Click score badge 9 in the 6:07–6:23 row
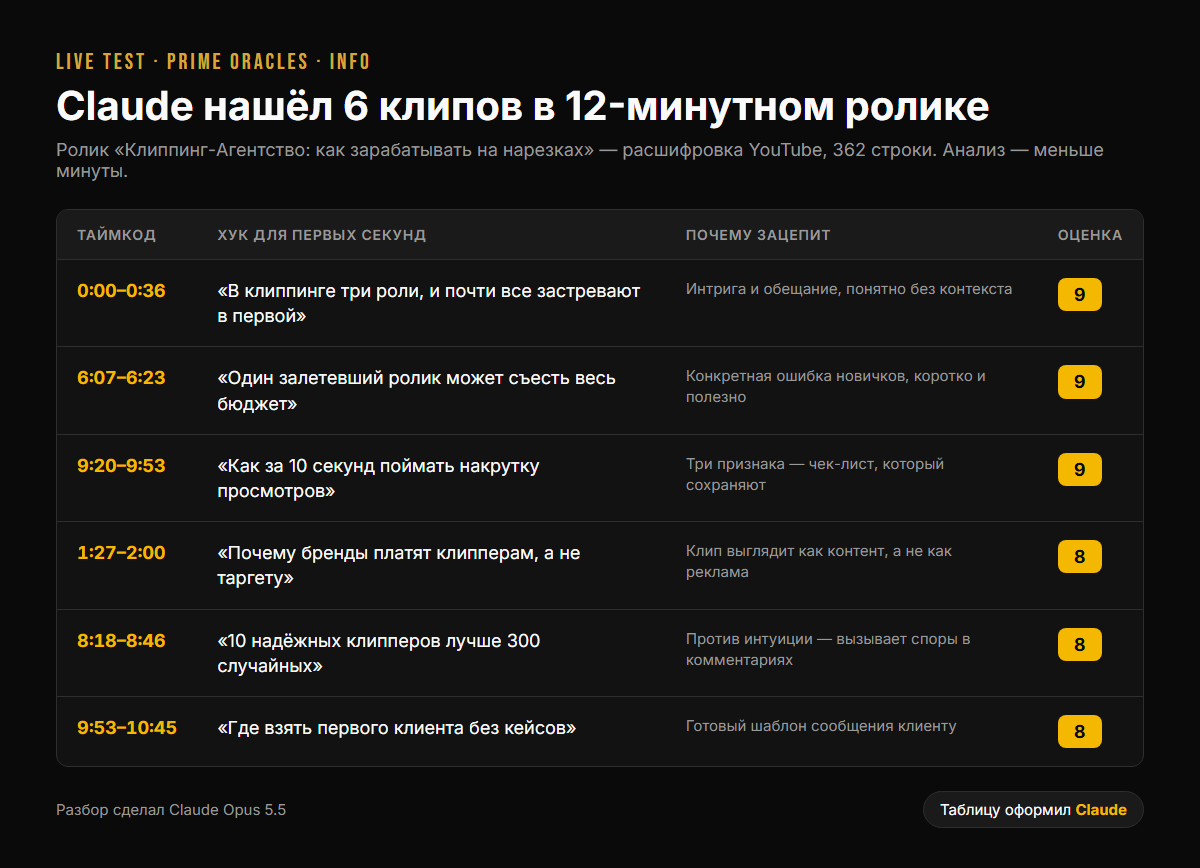1200x868 pixels. (1080, 382)
